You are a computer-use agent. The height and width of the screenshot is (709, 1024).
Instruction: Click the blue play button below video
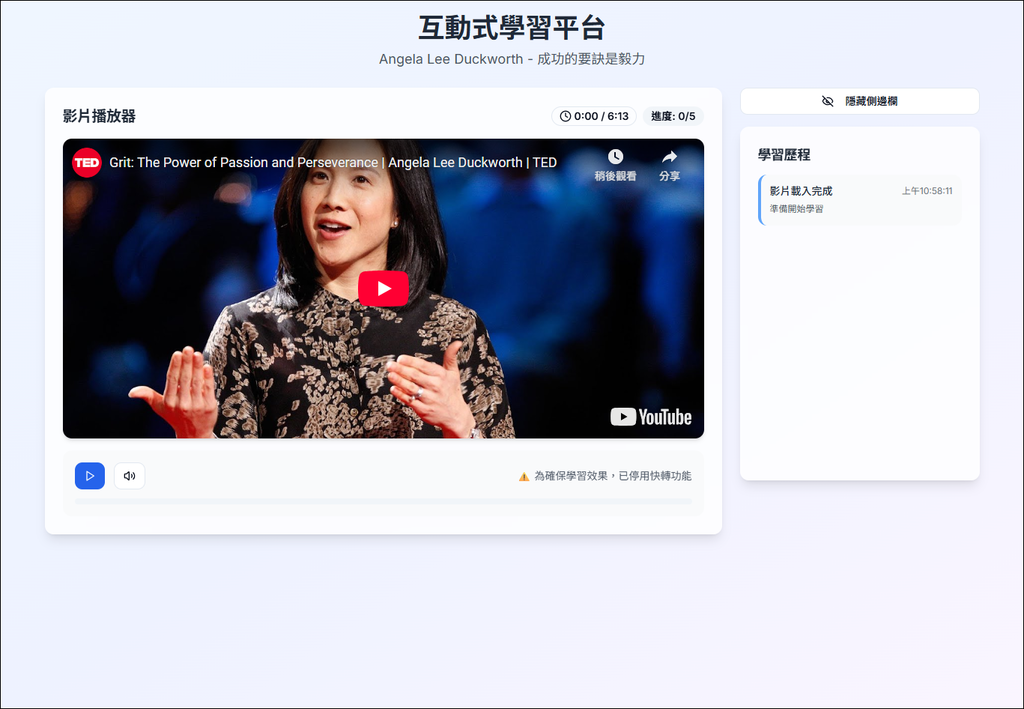89,476
